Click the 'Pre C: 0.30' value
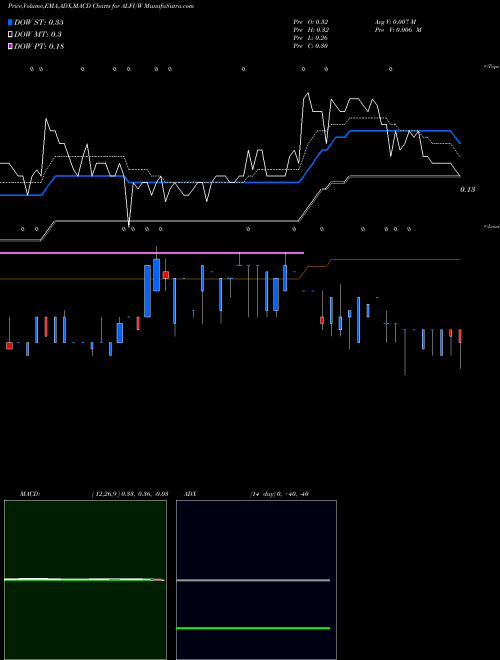Image resolution: width=500 pixels, height=660 pixels. (x=311, y=46)
